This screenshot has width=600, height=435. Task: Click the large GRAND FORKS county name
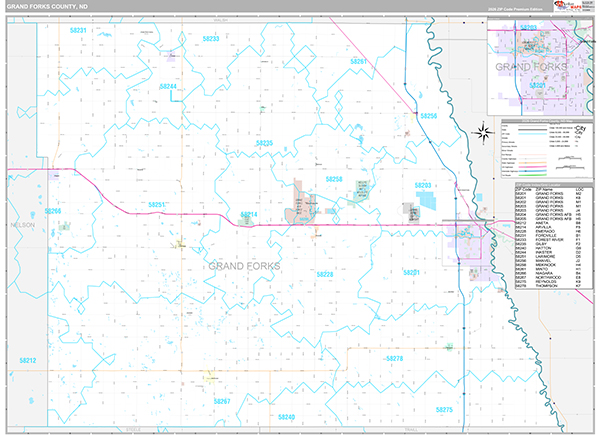(x=244, y=266)
